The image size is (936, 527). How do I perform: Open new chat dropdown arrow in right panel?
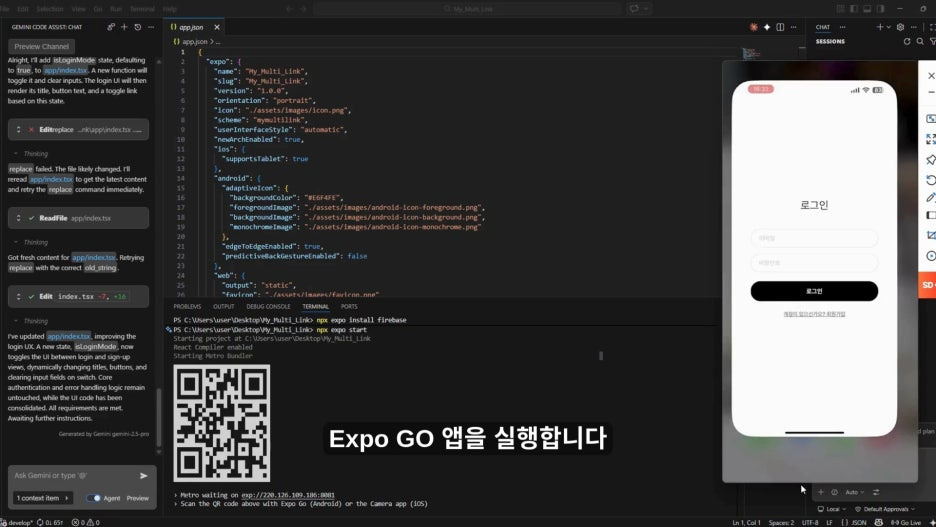(888, 27)
